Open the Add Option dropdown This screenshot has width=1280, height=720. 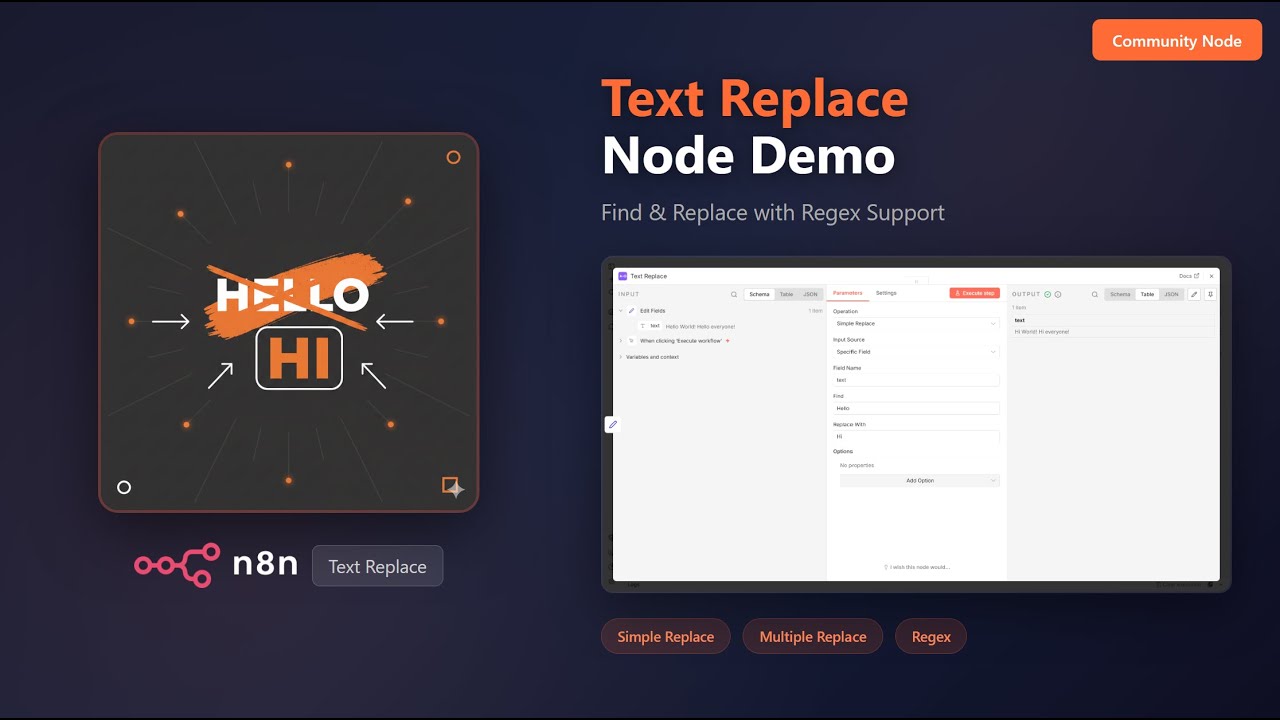pos(920,481)
